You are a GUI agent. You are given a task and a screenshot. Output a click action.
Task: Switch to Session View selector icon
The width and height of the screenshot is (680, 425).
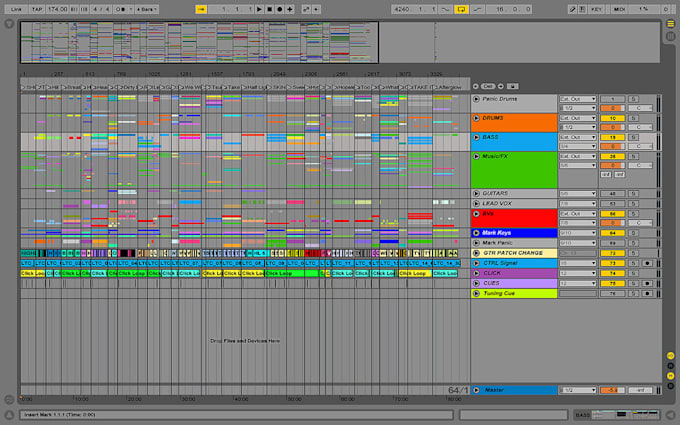click(670, 36)
